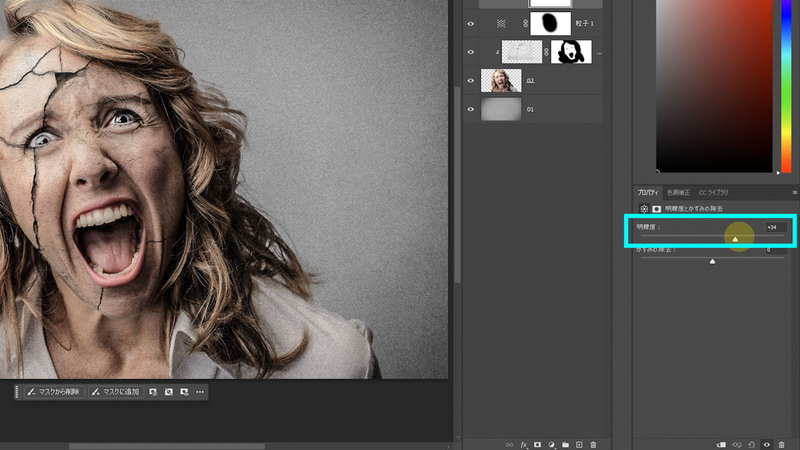Click select subject icon in contextual task bar
This screenshot has width=800, height=450.
pos(153,392)
